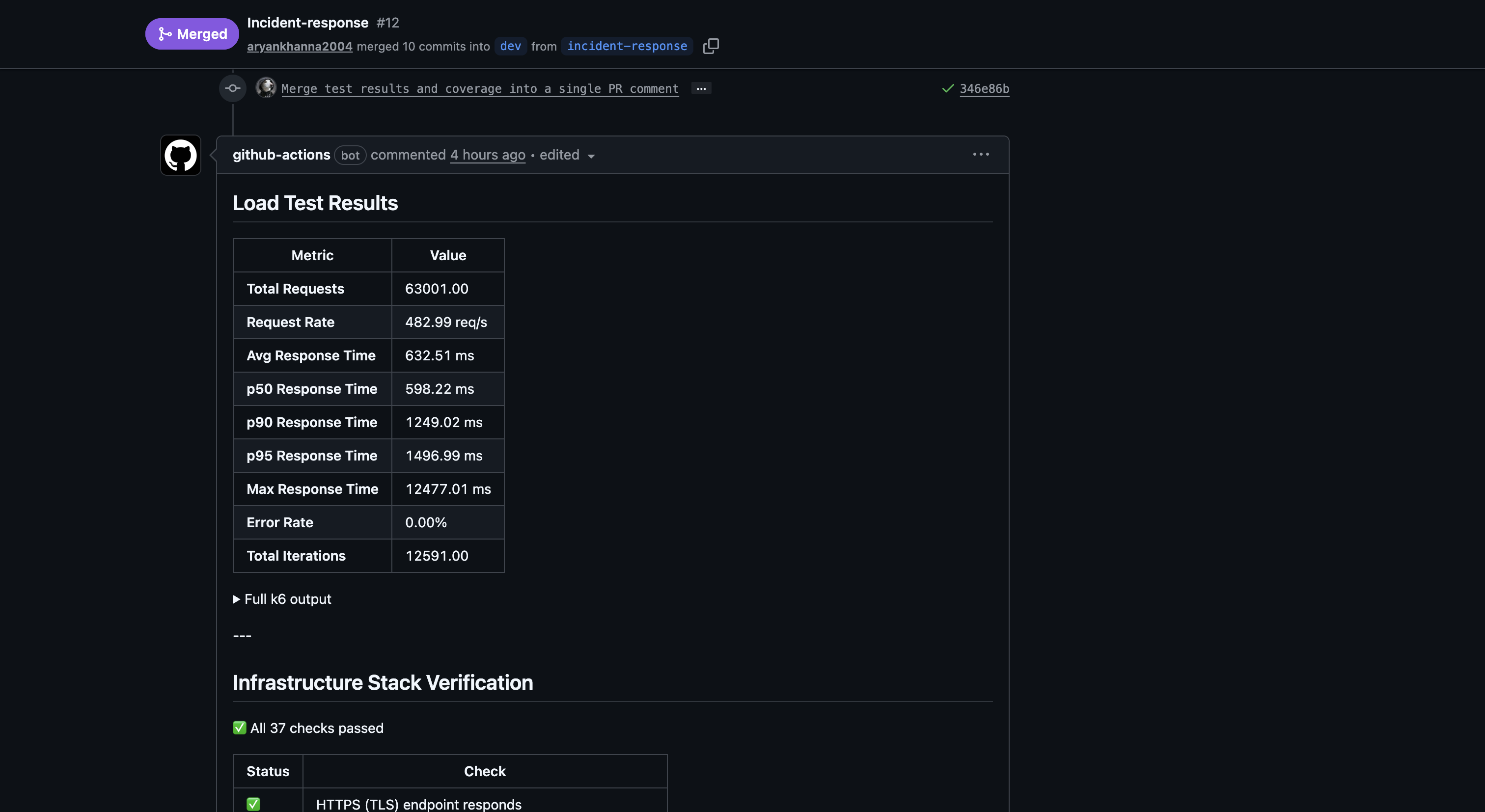Click the commit node icon on the timeline
Screen dimensions: 1485x812
233,88
